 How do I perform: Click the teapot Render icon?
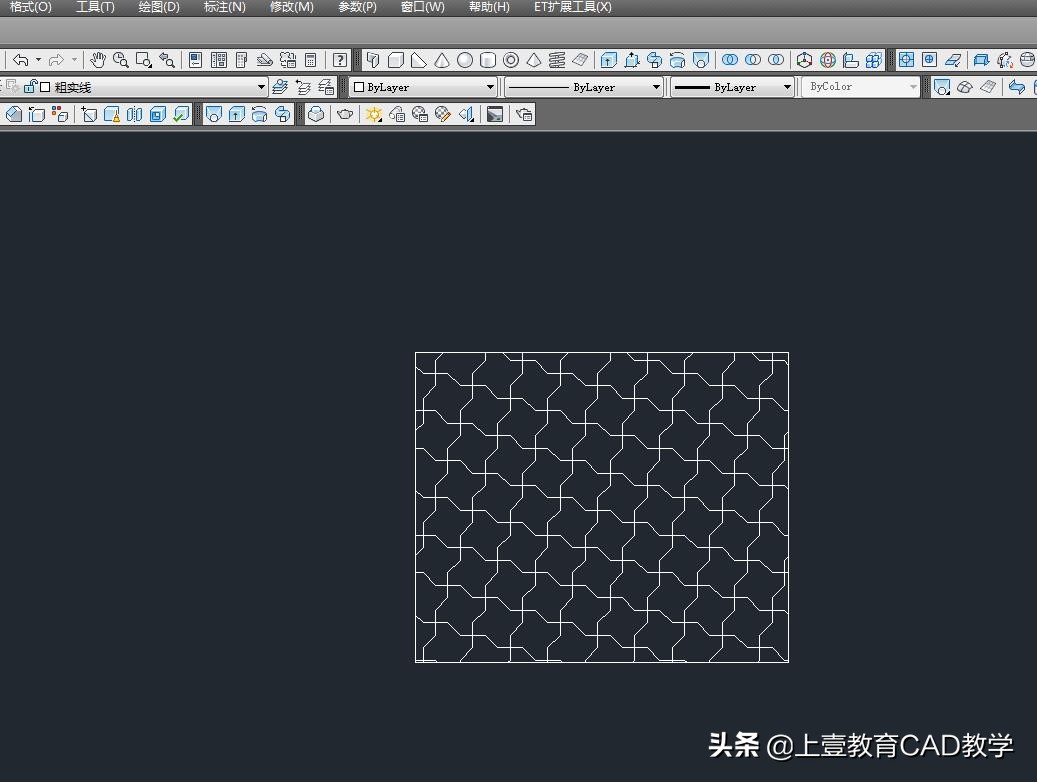tap(345, 114)
